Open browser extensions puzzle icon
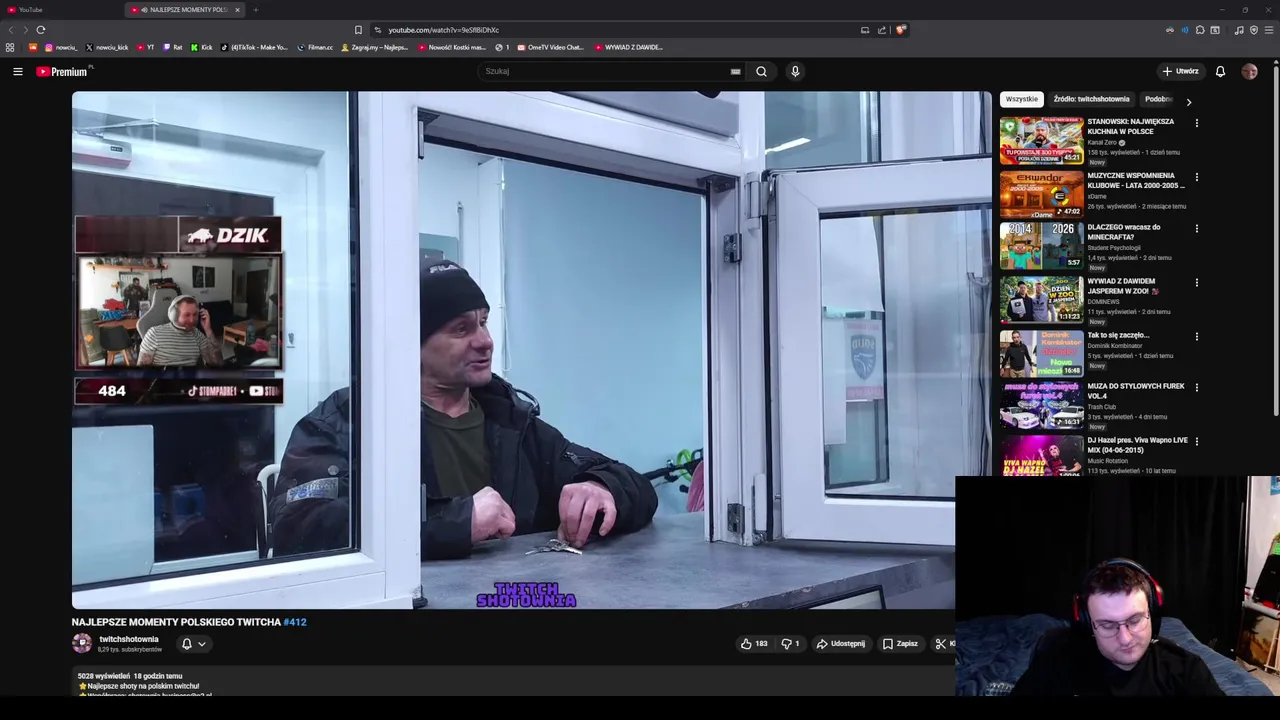The width and height of the screenshot is (1280, 720). point(1200,30)
